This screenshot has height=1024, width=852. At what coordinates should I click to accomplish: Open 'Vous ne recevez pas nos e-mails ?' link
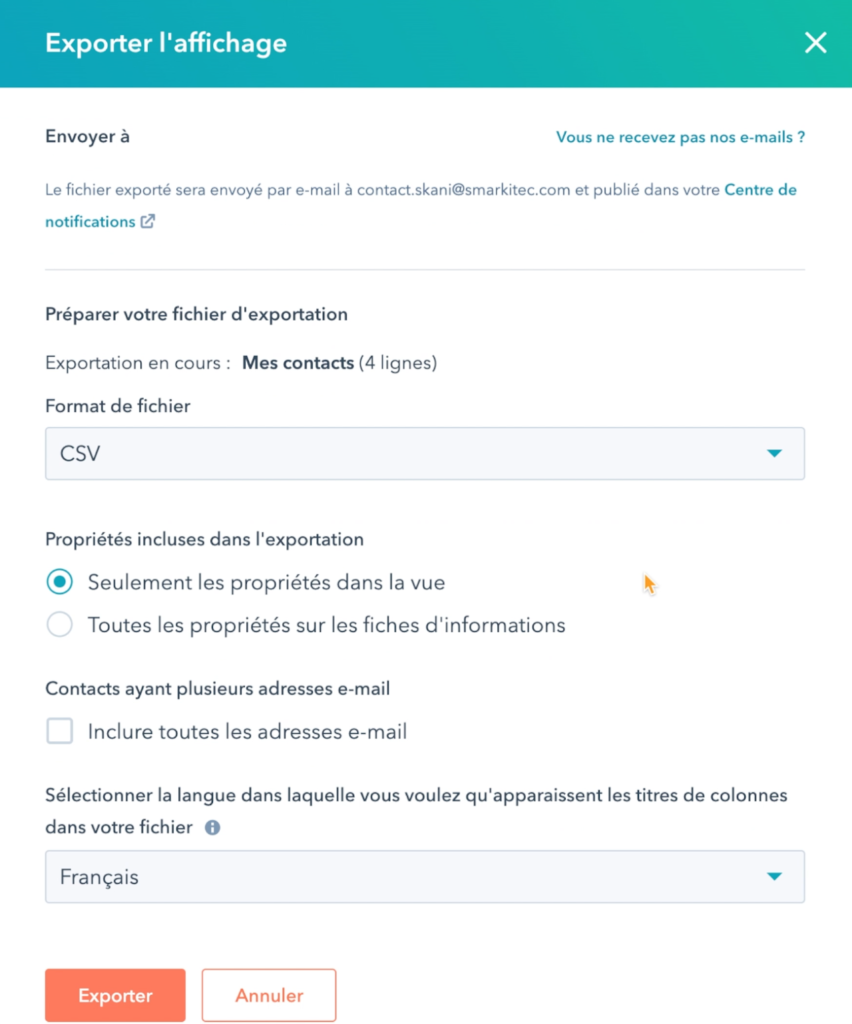[x=680, y=137]
